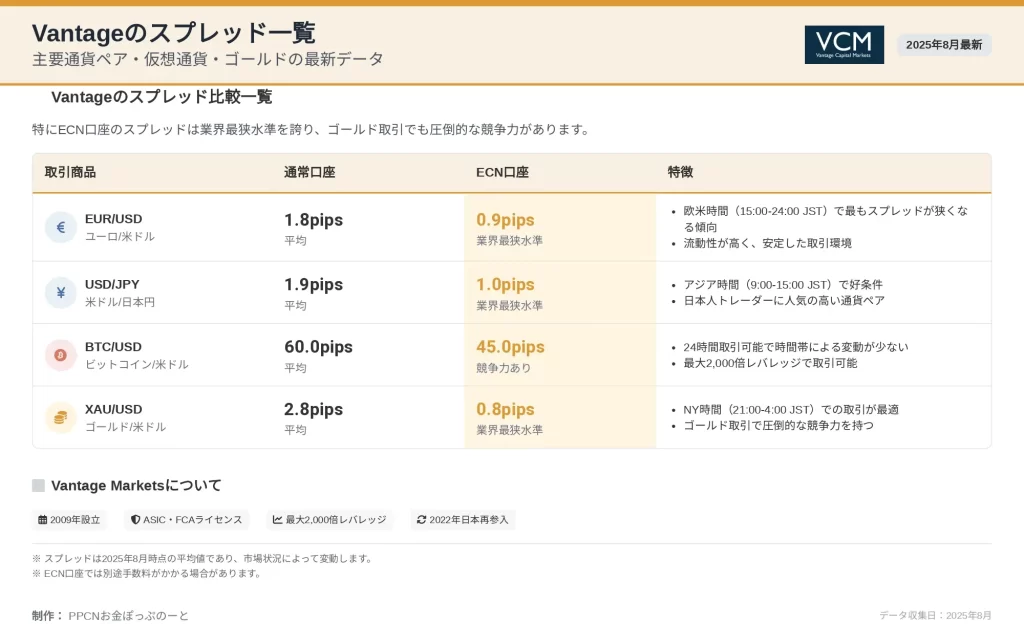The image size is (1024, 624).
Task: Click the 2025年8月最新 badge
Action: pyautogui.click(x=944, y=44)
